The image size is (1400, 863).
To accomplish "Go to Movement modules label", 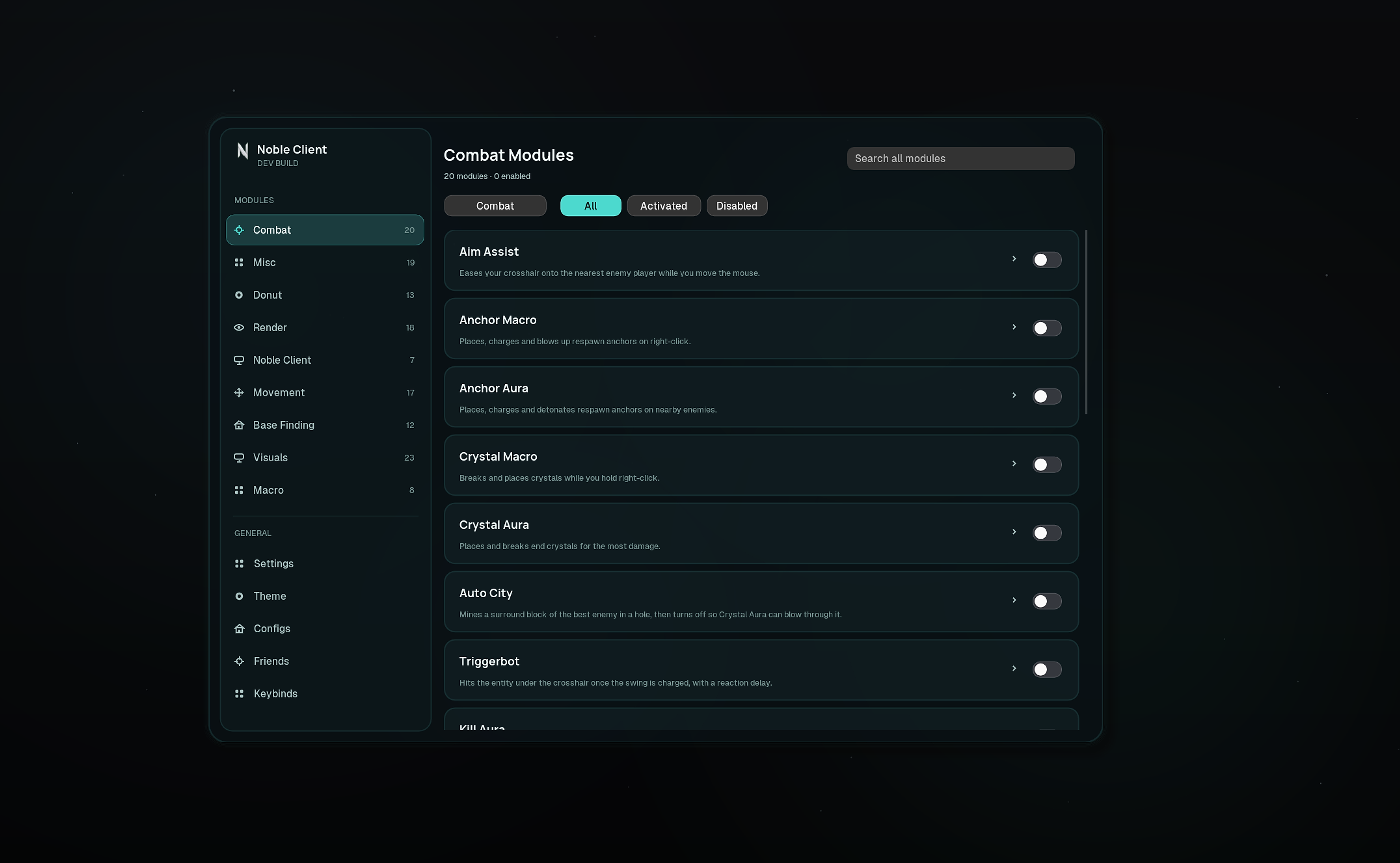I will (x=279, y=393).
